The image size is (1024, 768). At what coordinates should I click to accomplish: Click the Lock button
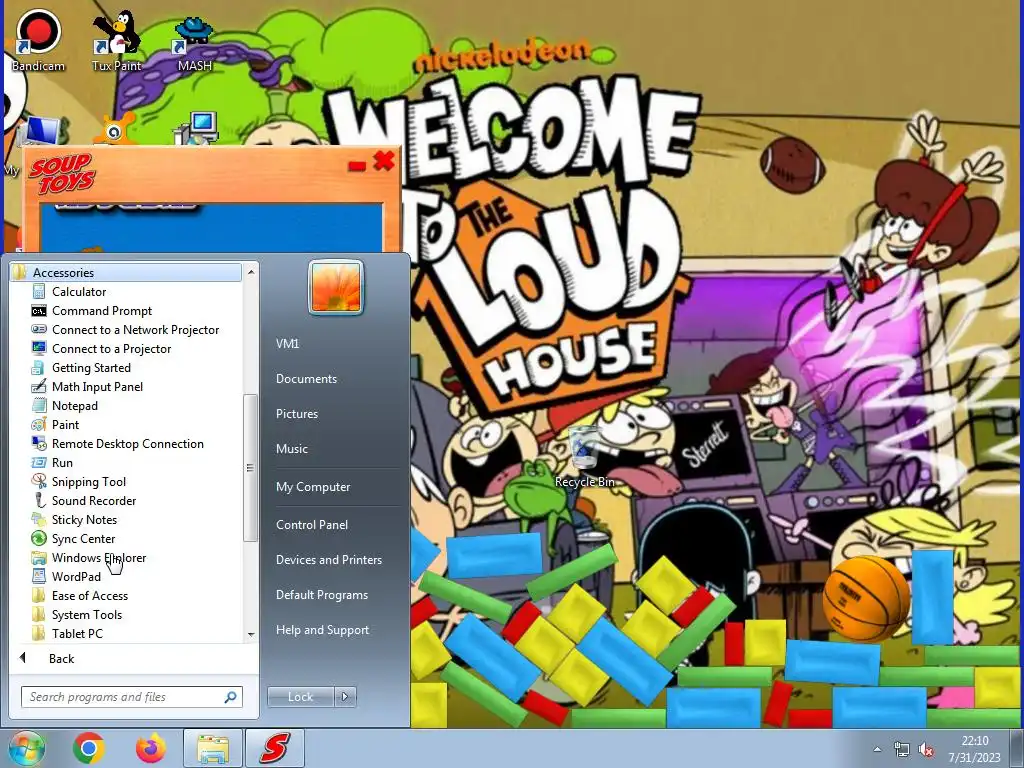tap(300, 697)
